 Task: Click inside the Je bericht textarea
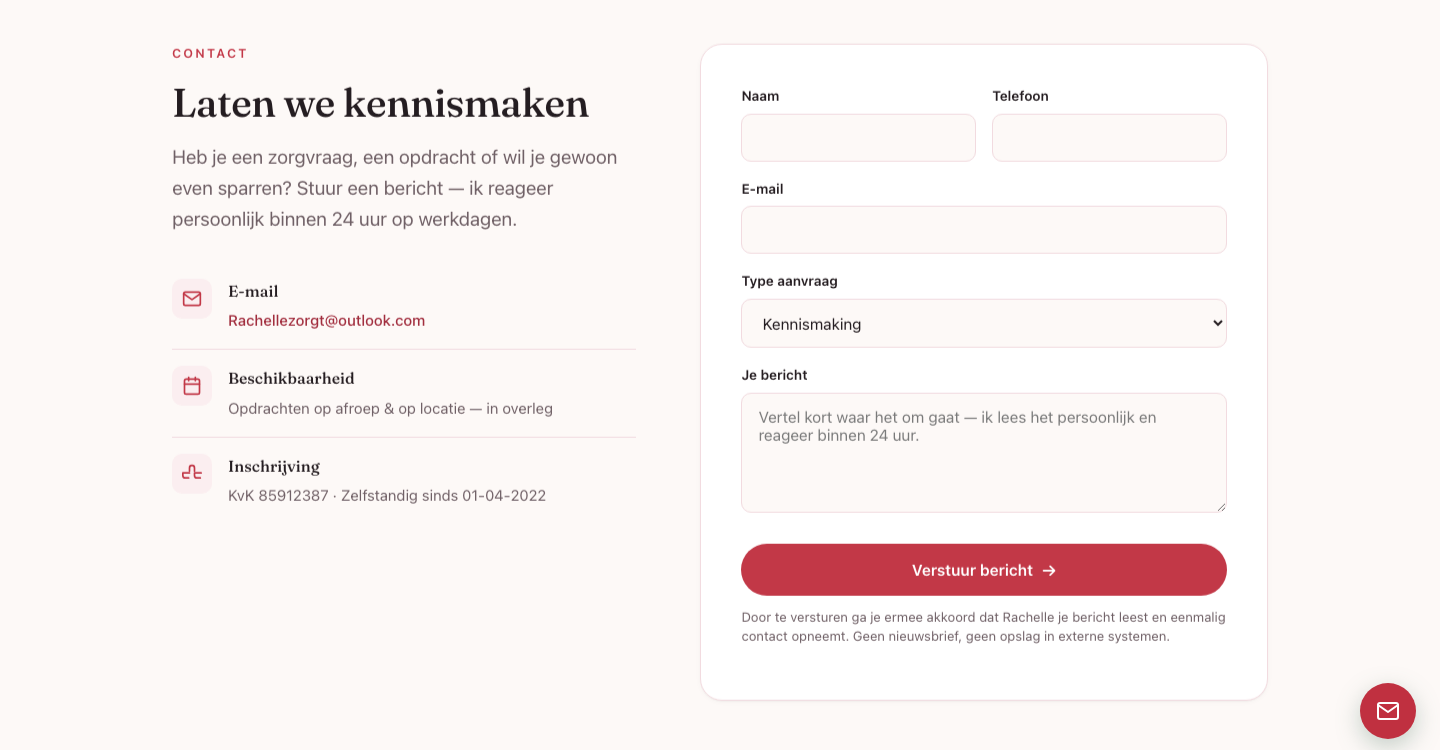[x=984, y=453]
